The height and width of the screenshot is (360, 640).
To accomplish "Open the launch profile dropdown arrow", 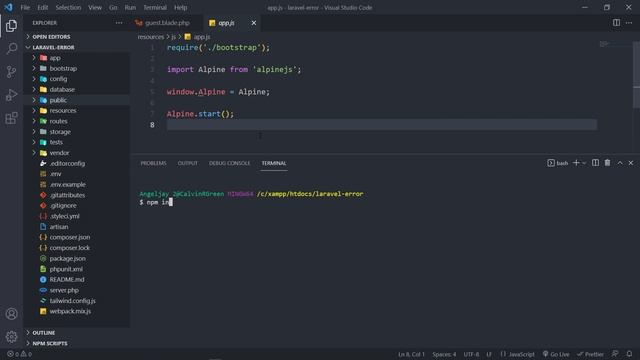I will pos(584,163).
